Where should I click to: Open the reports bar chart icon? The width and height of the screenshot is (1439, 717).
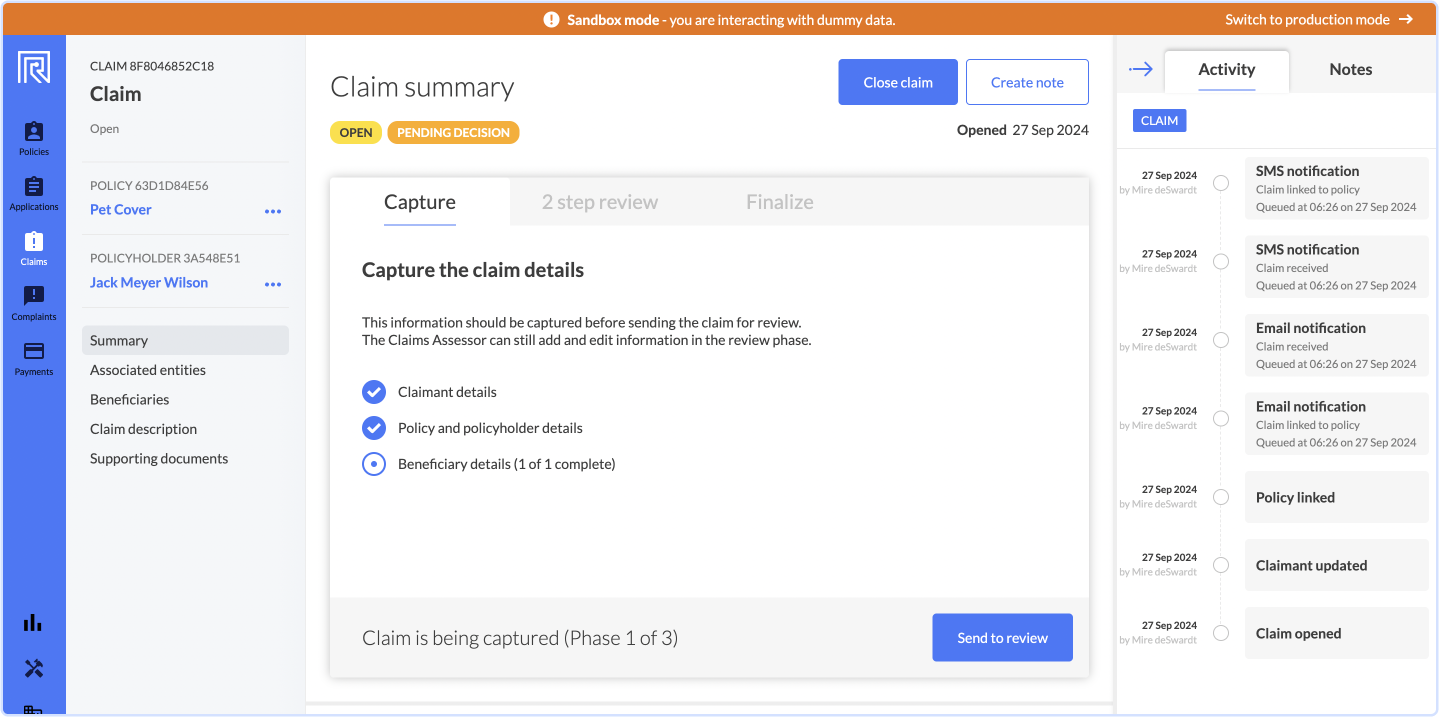(33, 622)
